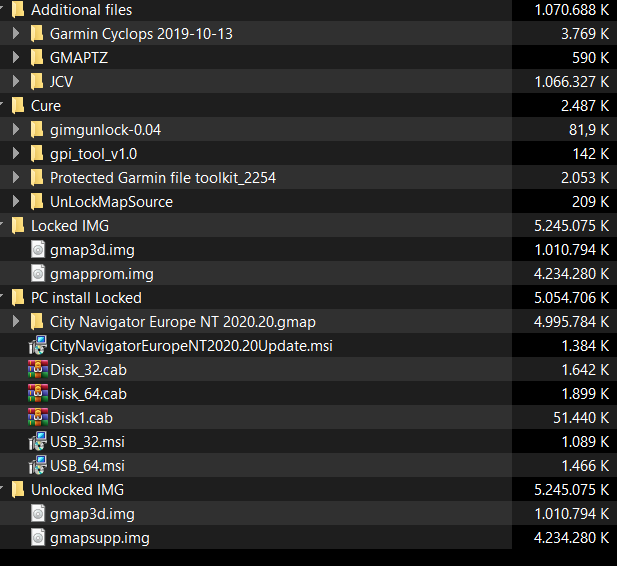Expand the UnLockMapSource folder arrow

pyautogui.click(x=16, y=202)
